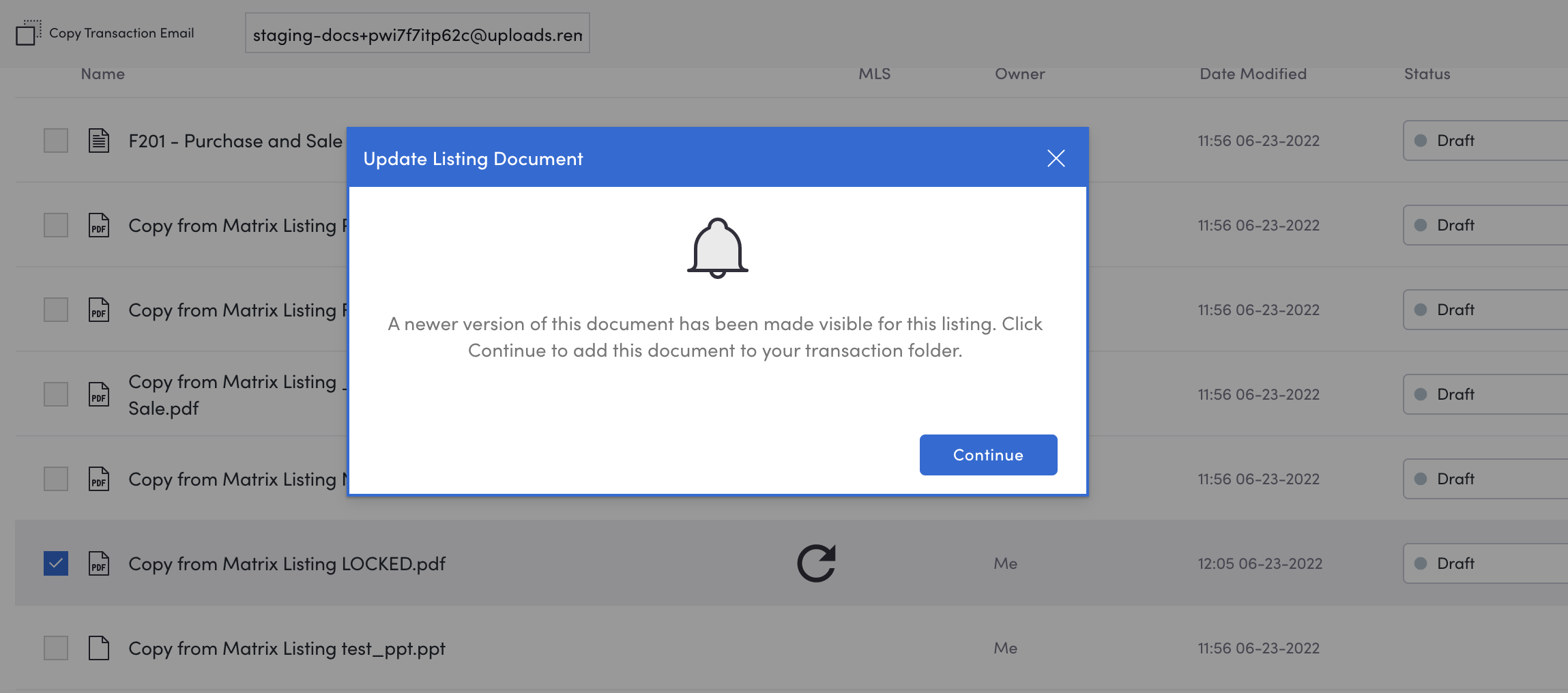Click the Update Listing Document dialog title
Image resolution: width=1568 pixels, height=693 pixels.
tap(473, 159)
